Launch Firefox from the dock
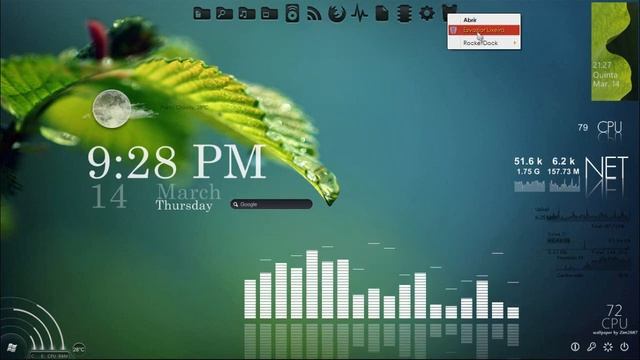The height and width of the screenshot is (360, 640). coord(337,13)
